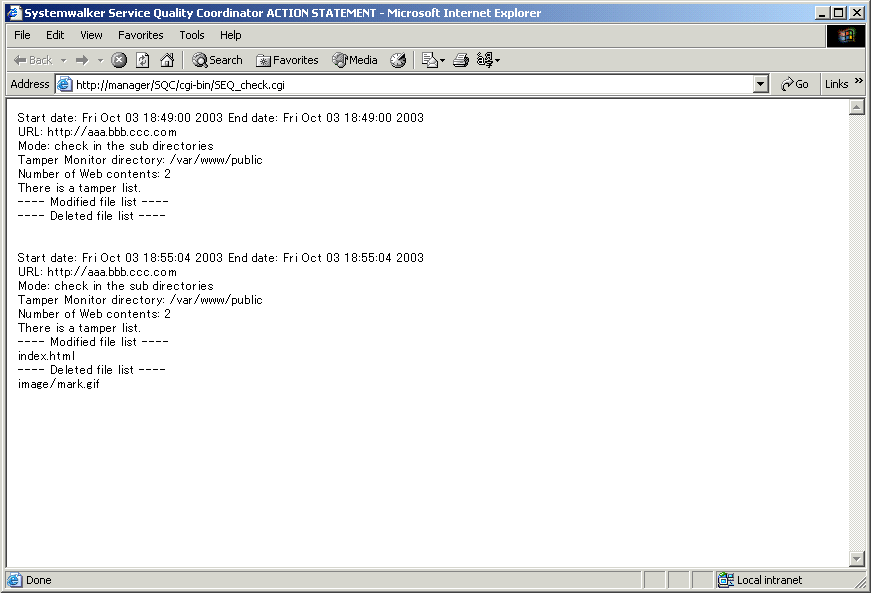Expand the Back button history dropdown
Screen dimensions: 871x593
click(63, 60)
